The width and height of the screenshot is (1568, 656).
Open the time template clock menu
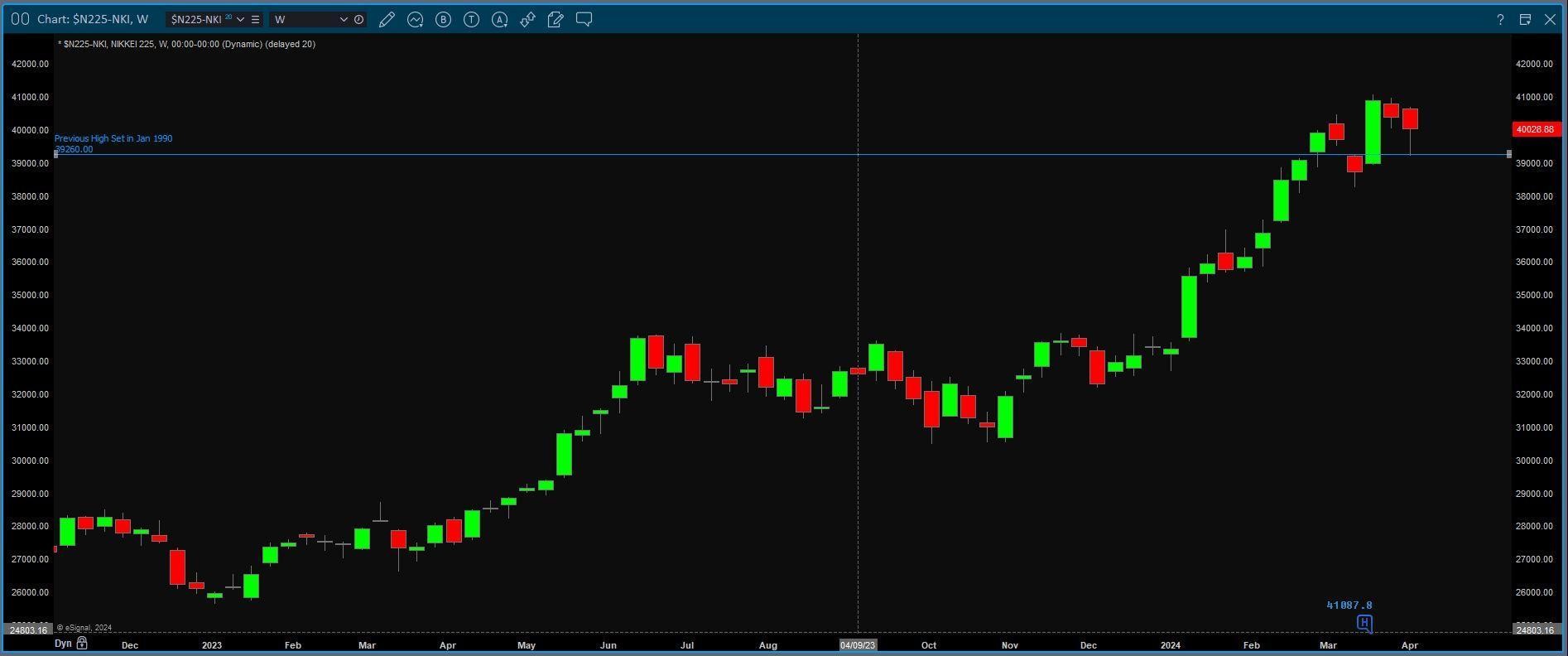point(358,20)
